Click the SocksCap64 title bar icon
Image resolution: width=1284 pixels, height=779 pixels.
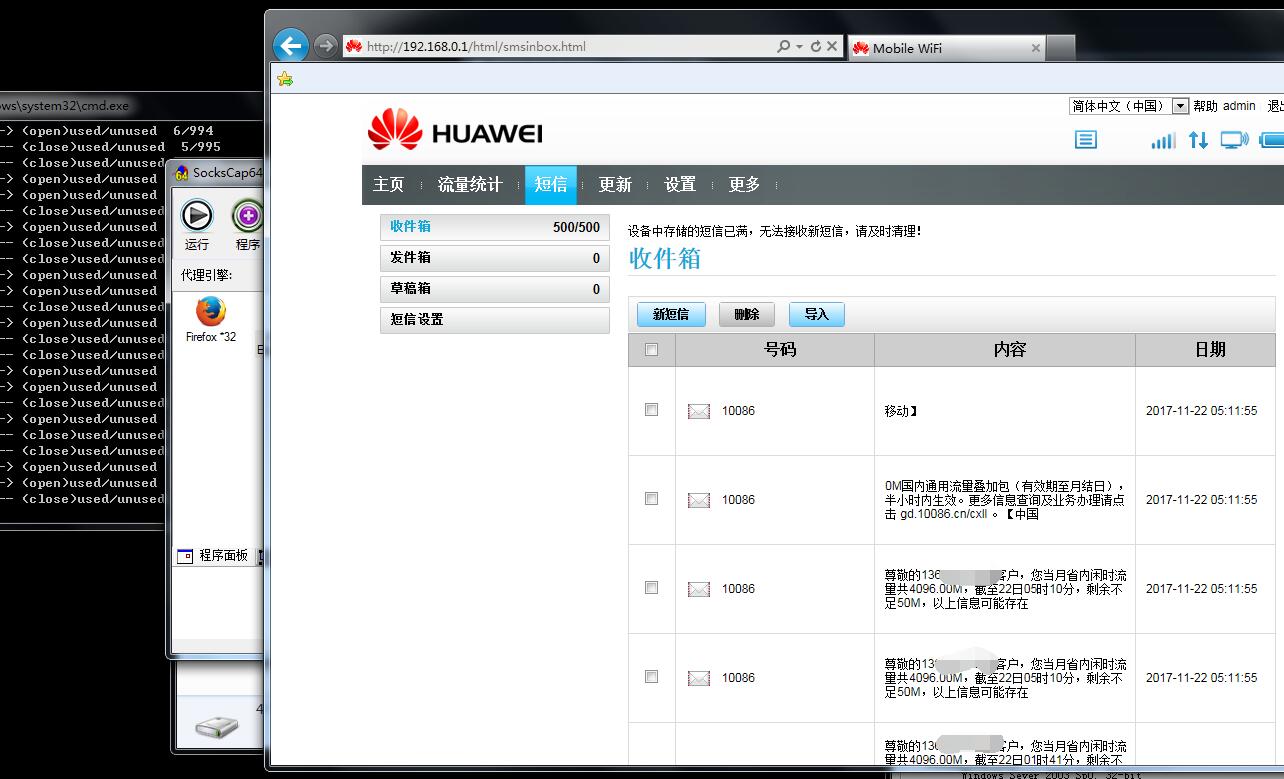(182, 173)
